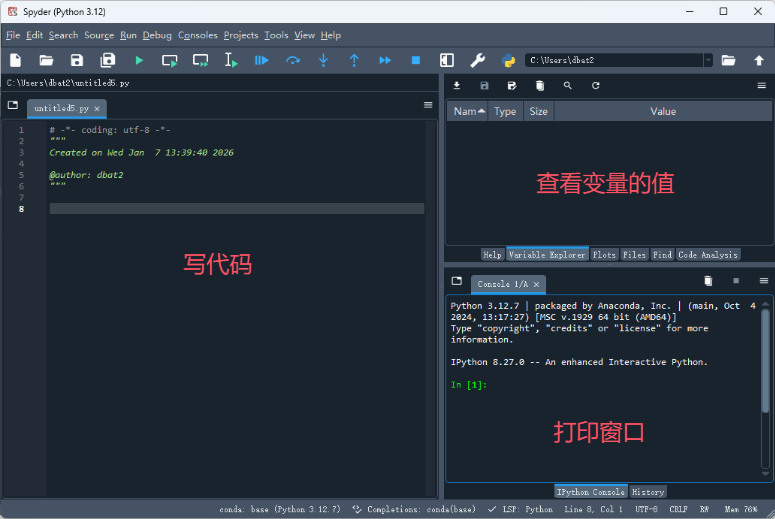The height and width of the screenshot is (519, 775).
Task: Click Save data icon in Variable Explorer
Action: coord(484,86)
